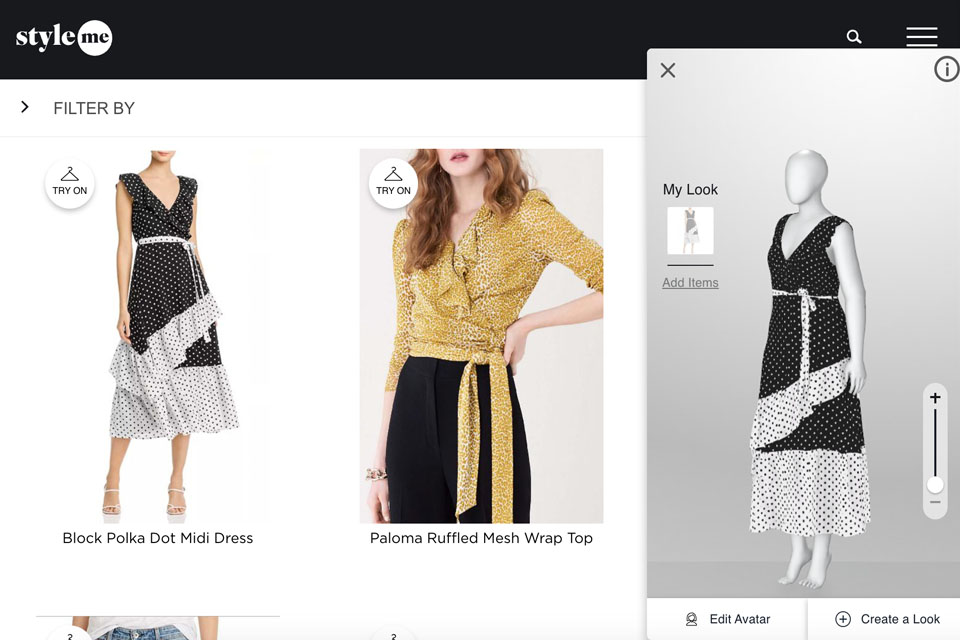Open the Paloma Ruffled Mesh Wrap Top photo
960x640 pixels.
pos(481,336)
